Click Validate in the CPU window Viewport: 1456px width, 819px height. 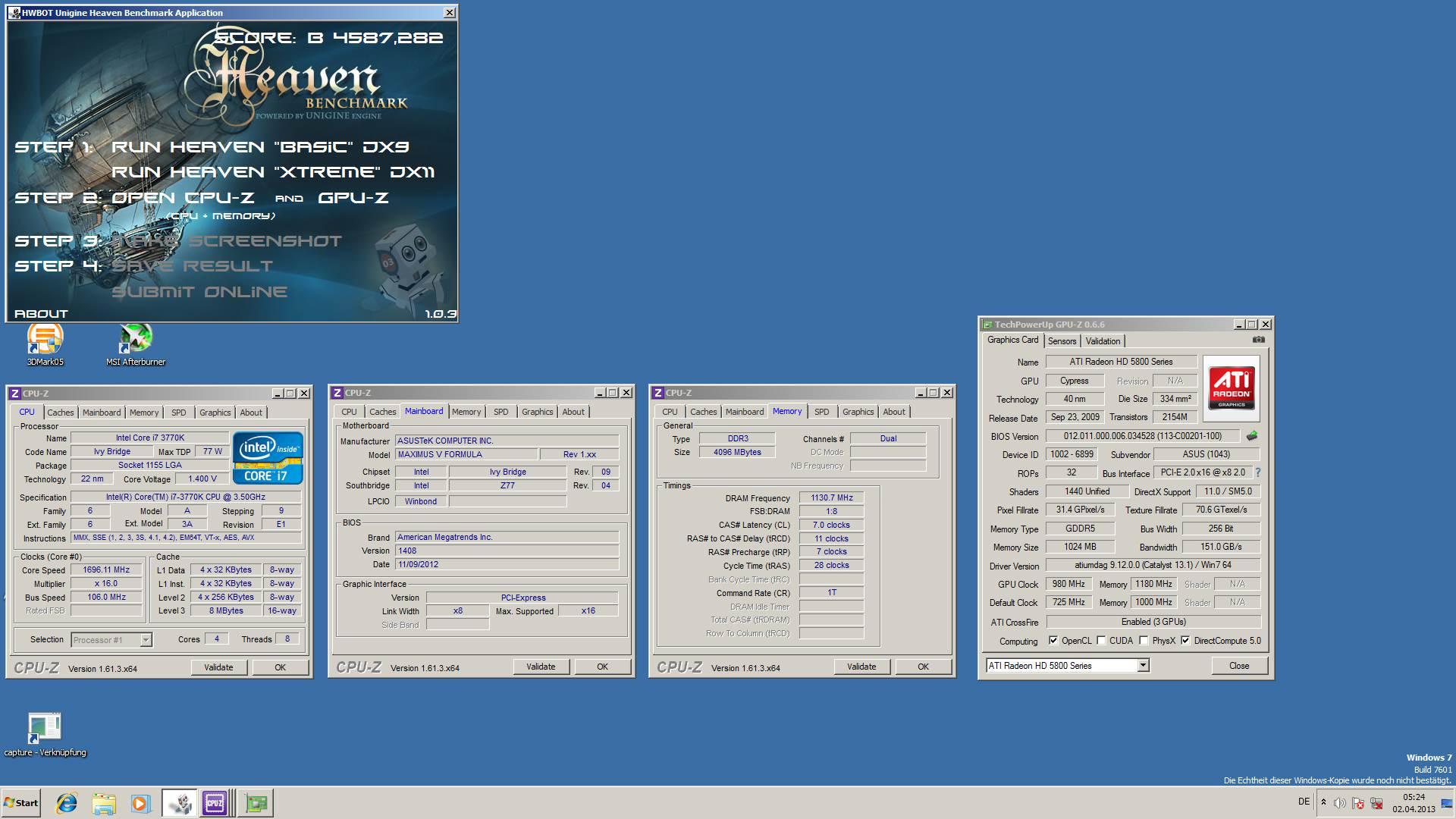(x=218, y=667)
